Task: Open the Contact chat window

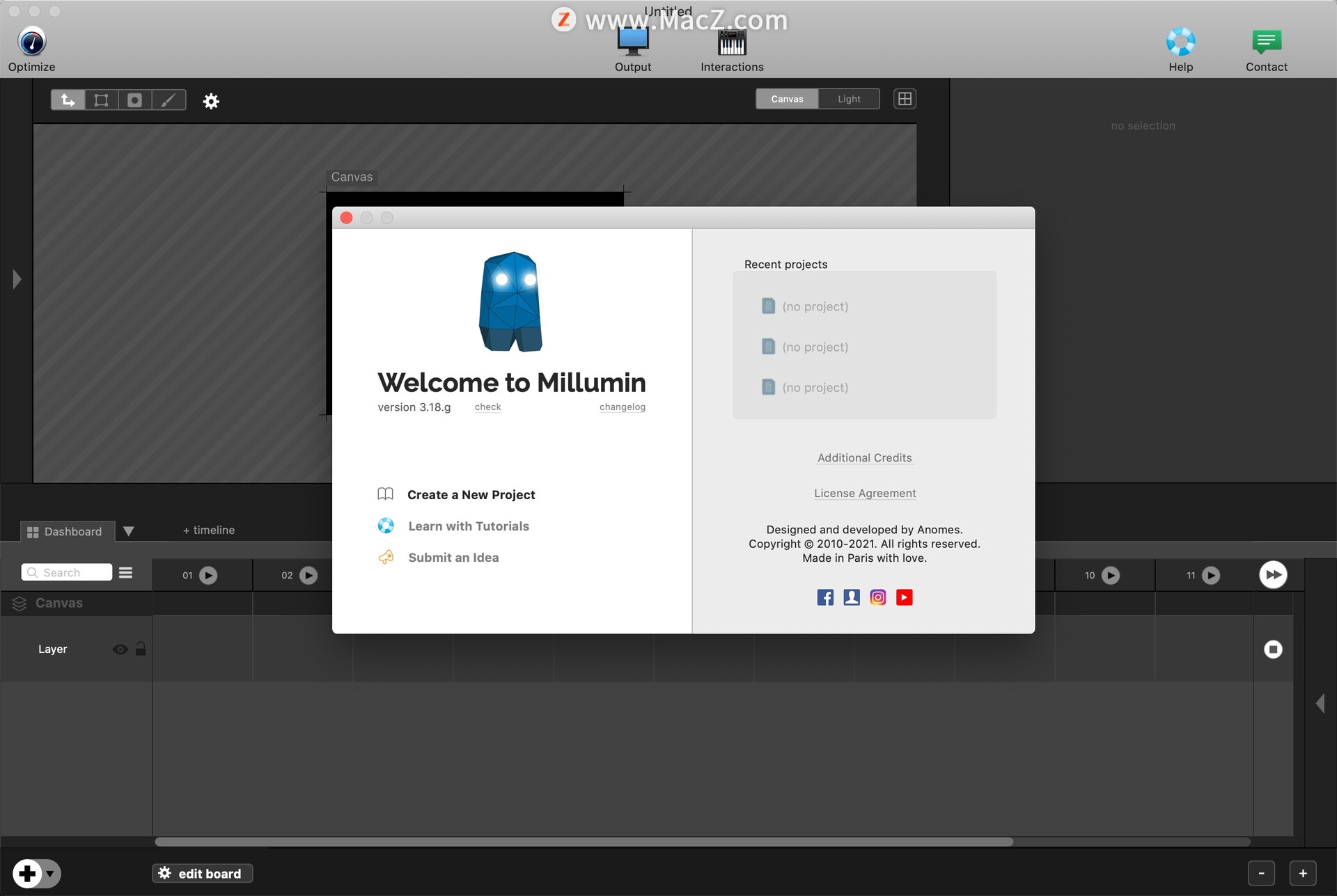Action: pos(1266,50)
